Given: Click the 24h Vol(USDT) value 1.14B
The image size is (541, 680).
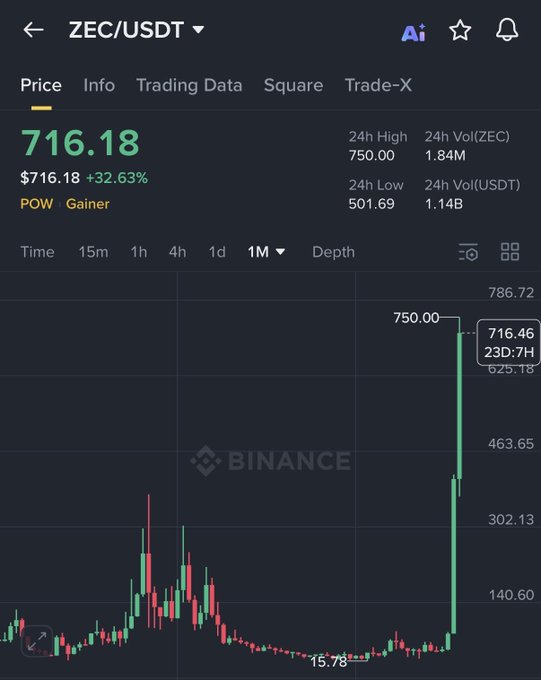Looking at the screenshot, I should pos(443,204).
